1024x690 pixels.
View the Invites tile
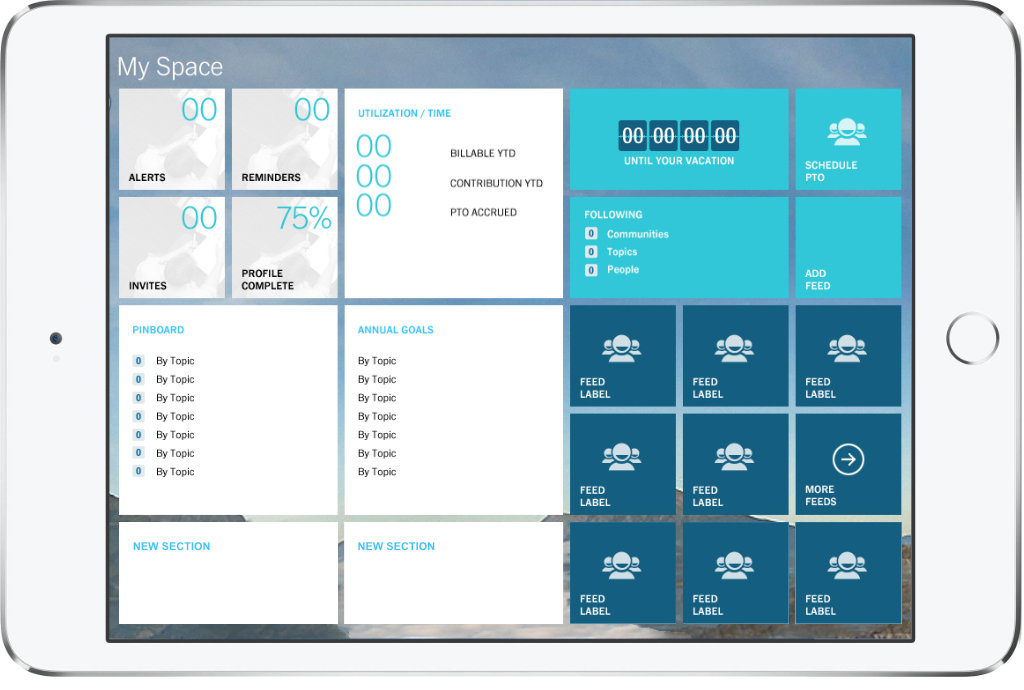172,247
